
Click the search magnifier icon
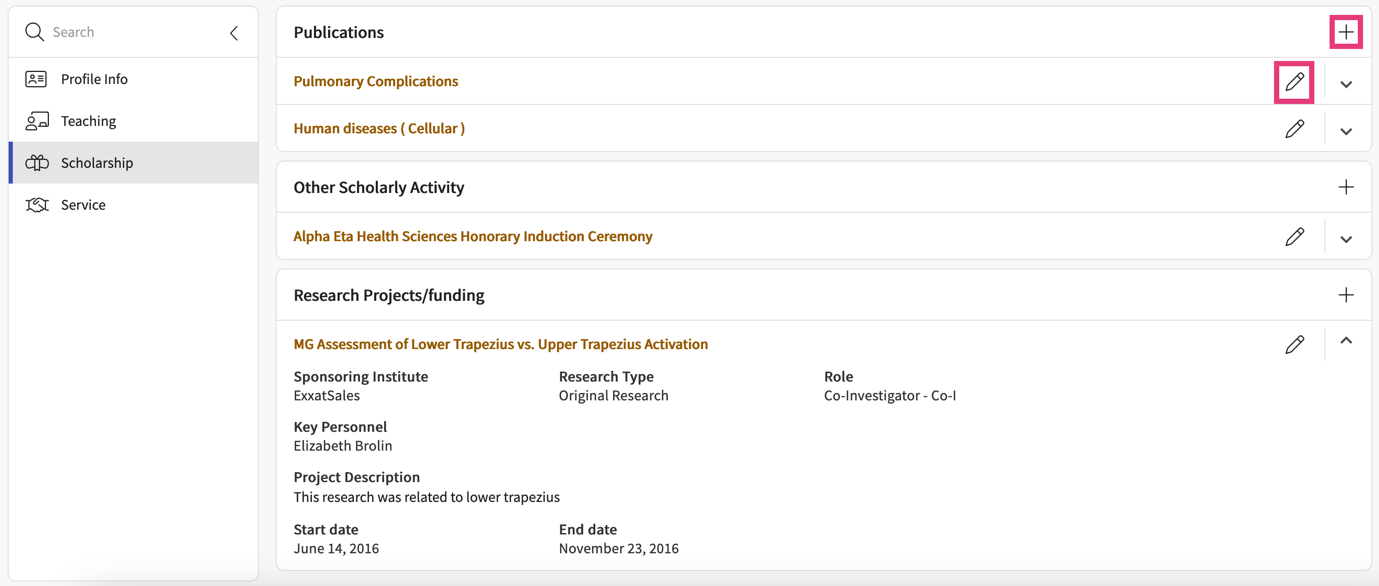34,32
